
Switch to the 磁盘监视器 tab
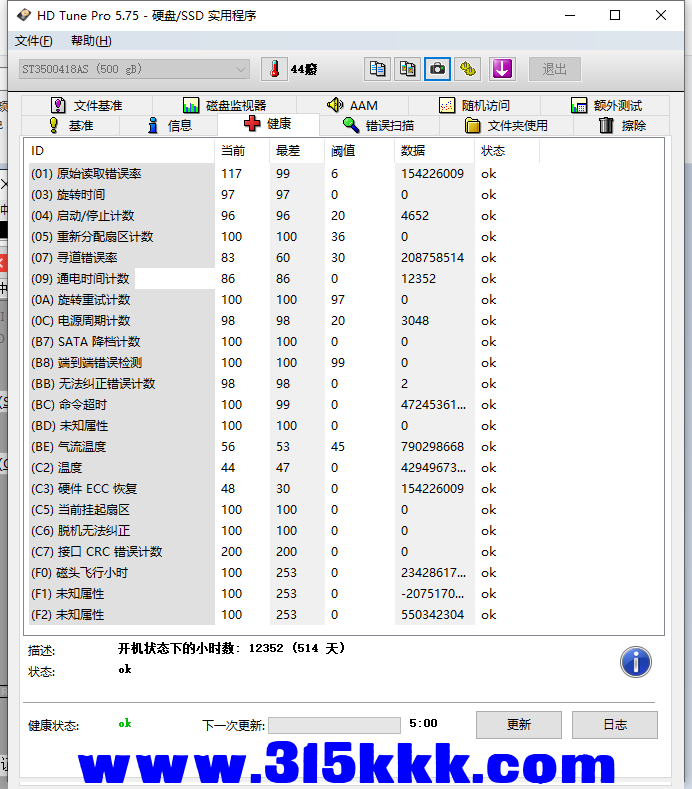(x=224, y=105)
